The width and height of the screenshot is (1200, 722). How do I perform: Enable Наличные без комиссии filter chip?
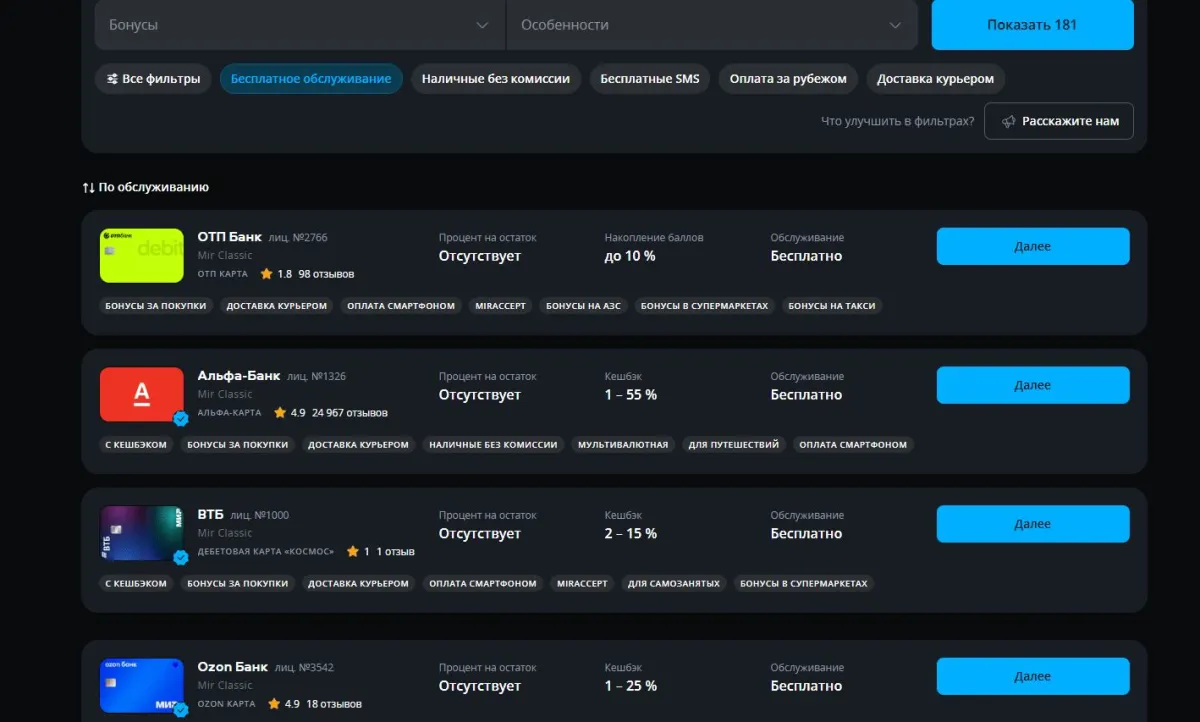pos(496,79)
